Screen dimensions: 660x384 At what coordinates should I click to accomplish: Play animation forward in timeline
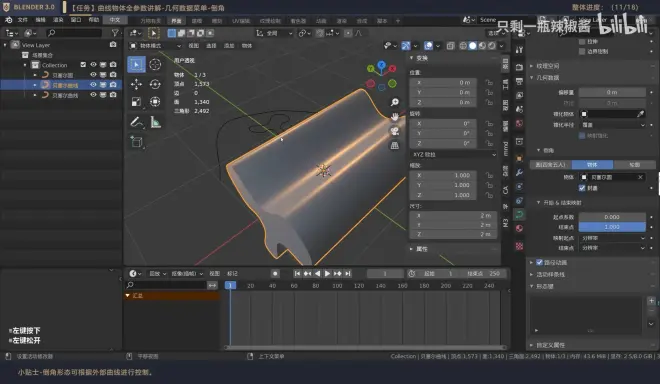[x=327, y=274]
